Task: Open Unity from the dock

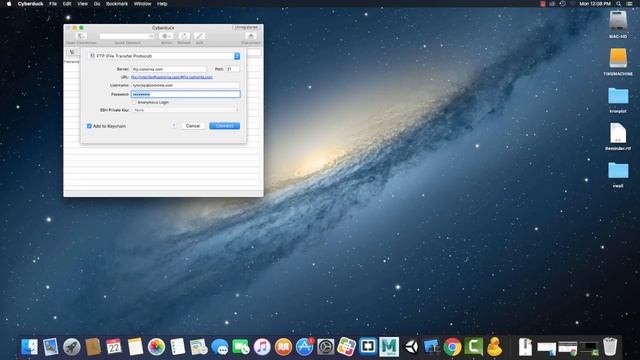Action: [411, 347]
